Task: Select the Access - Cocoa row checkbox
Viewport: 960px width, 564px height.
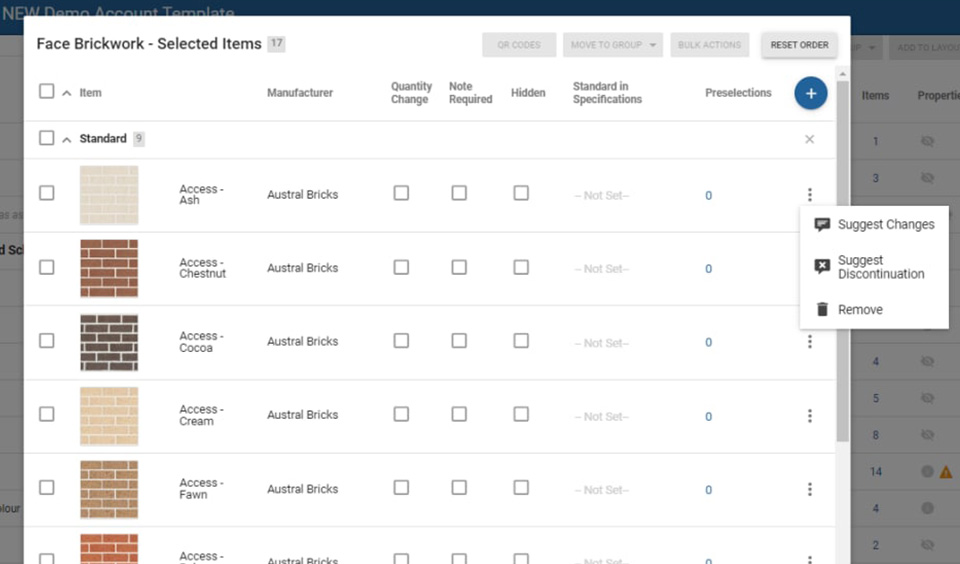Action: tap(47, 340)
